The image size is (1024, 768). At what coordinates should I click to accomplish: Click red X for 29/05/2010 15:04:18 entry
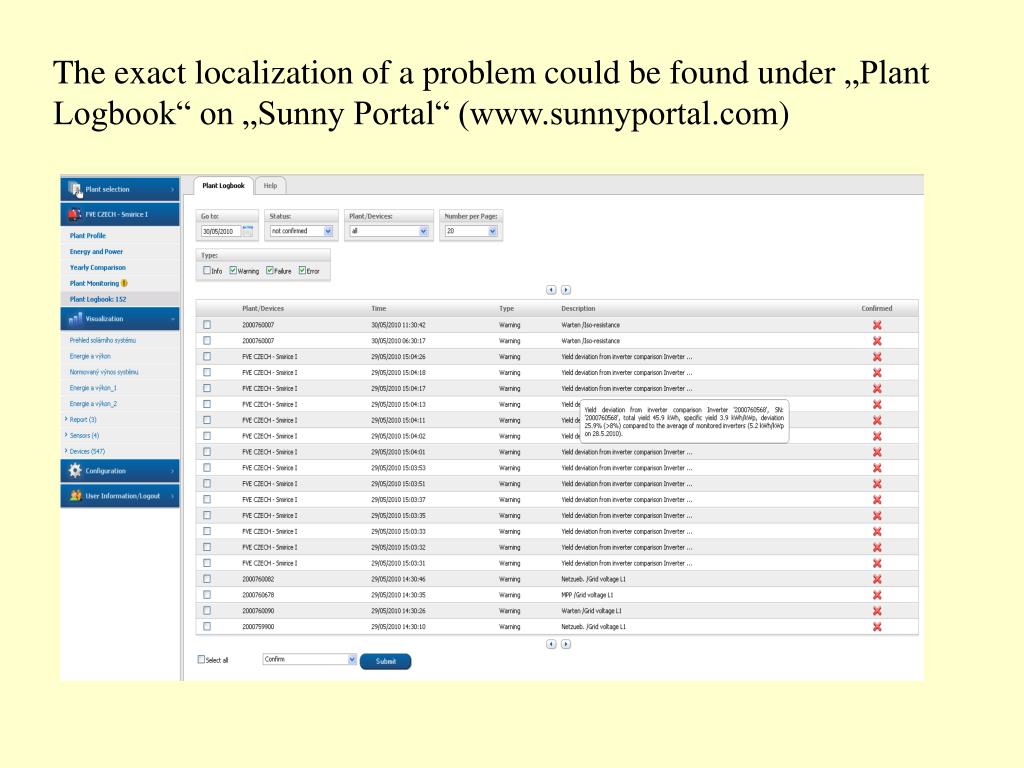tap(877, 372)
